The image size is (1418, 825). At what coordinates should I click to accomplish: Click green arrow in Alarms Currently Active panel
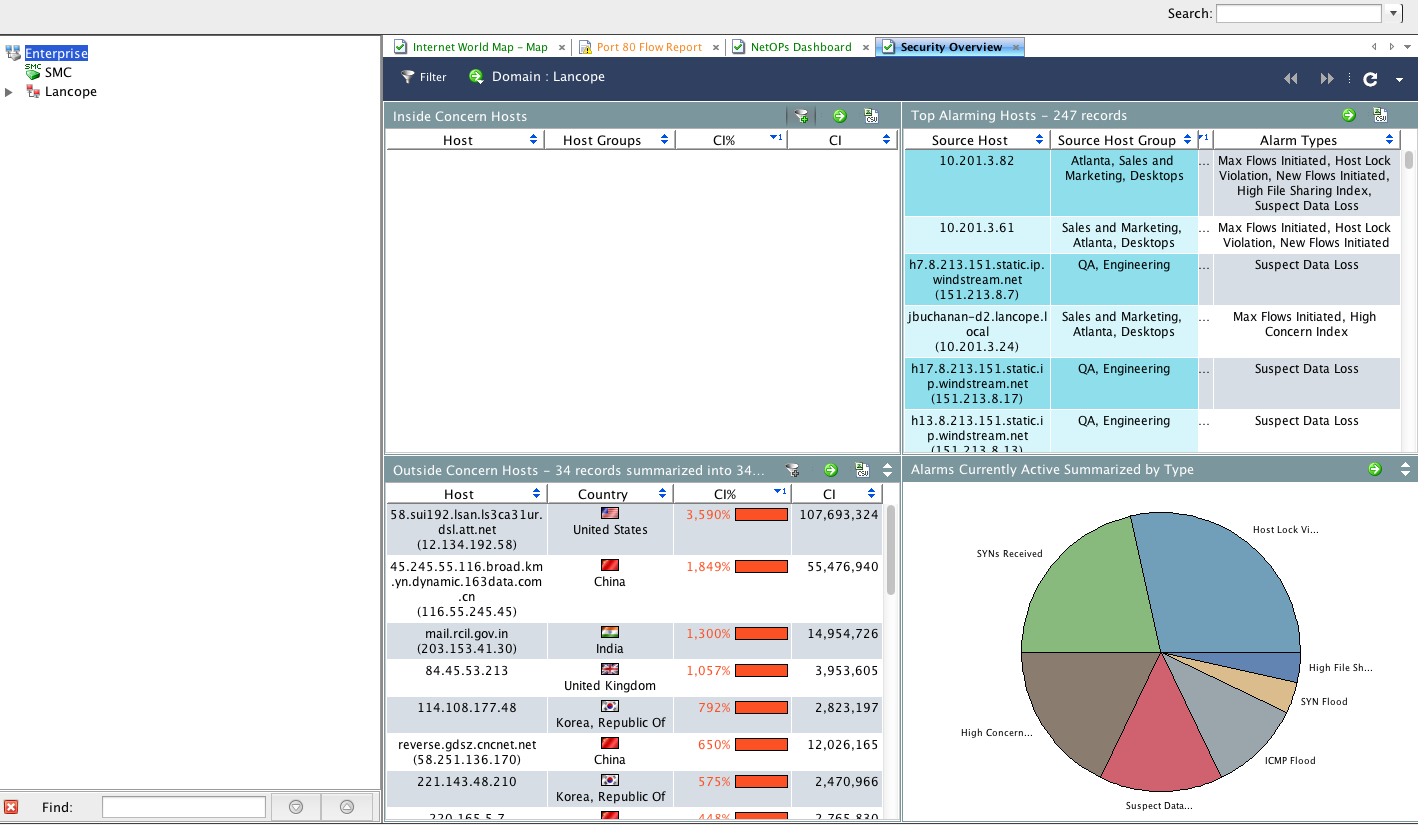click(1375, 469)
